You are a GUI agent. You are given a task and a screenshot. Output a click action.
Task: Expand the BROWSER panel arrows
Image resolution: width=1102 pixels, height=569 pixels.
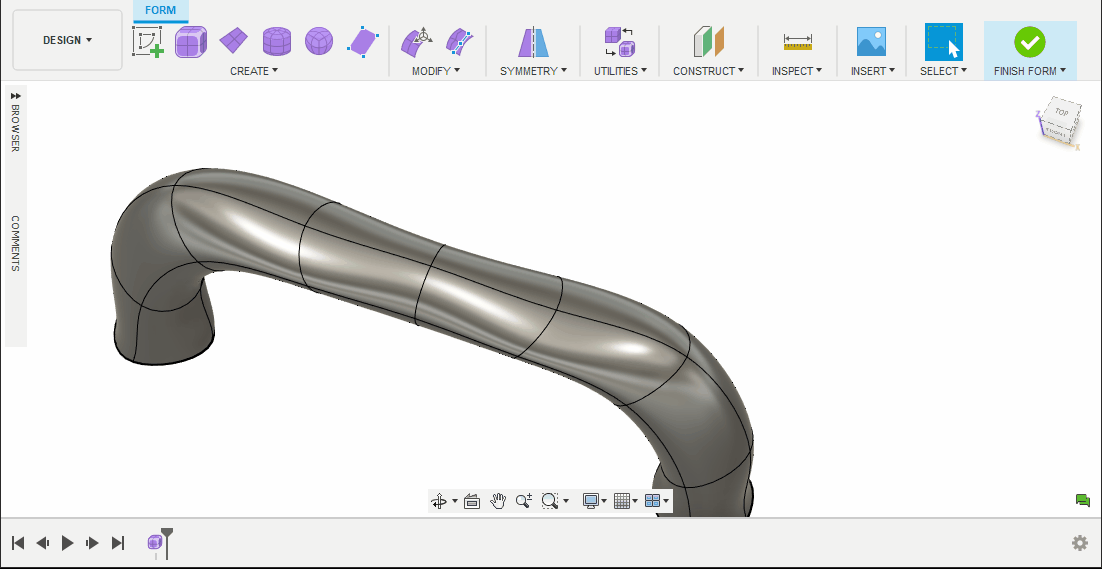(x=16, y=96)
